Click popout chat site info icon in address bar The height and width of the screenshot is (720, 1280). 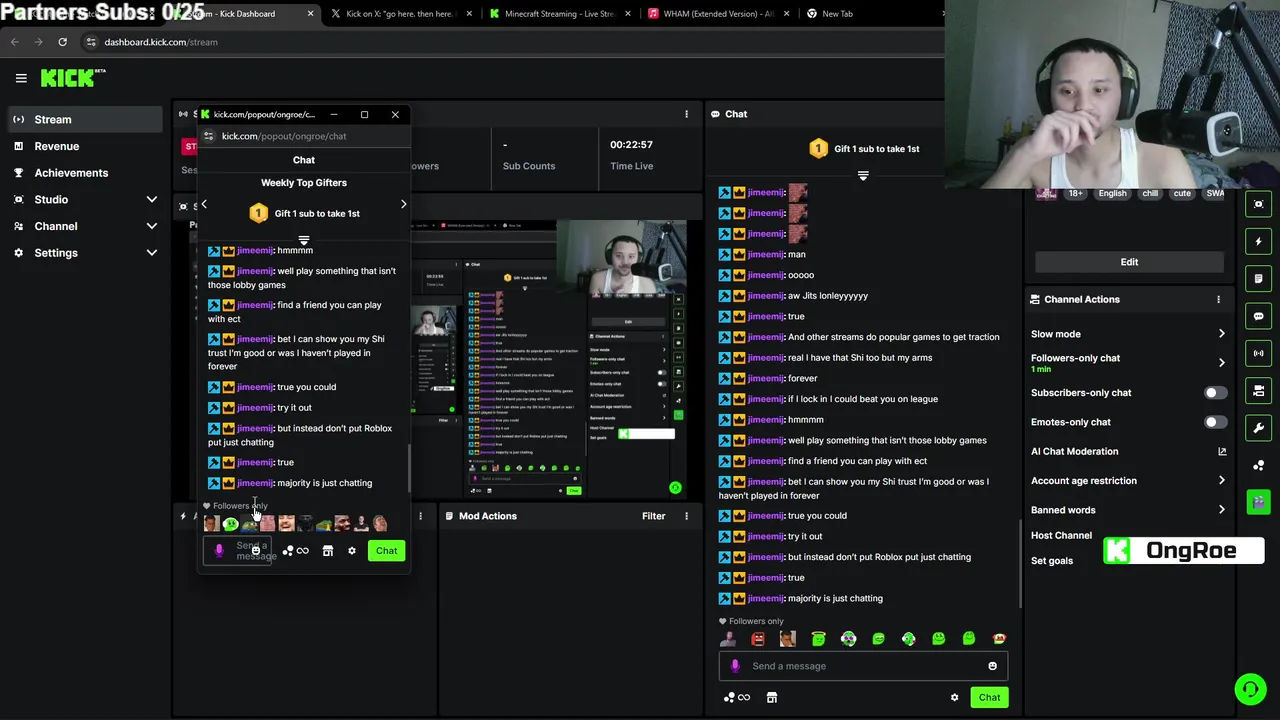209,136
